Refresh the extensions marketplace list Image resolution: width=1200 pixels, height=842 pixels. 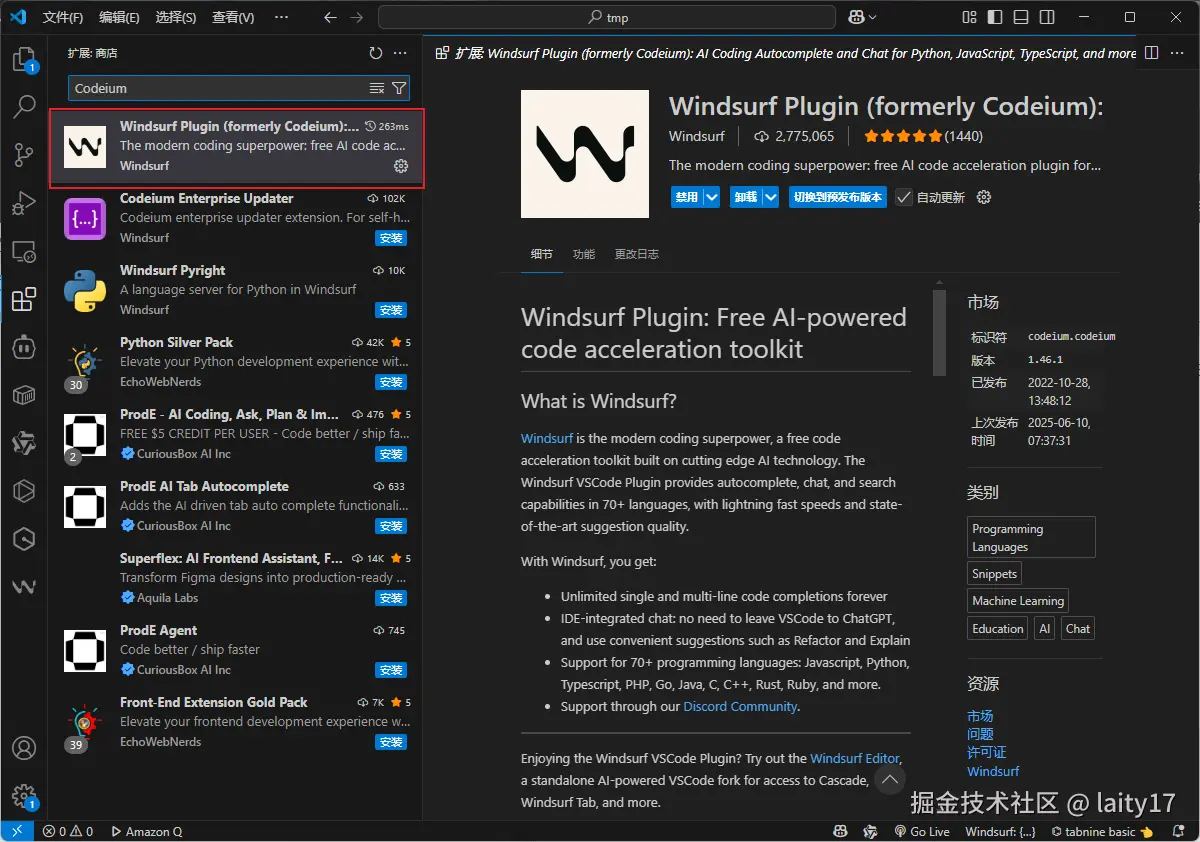(376, 53)
